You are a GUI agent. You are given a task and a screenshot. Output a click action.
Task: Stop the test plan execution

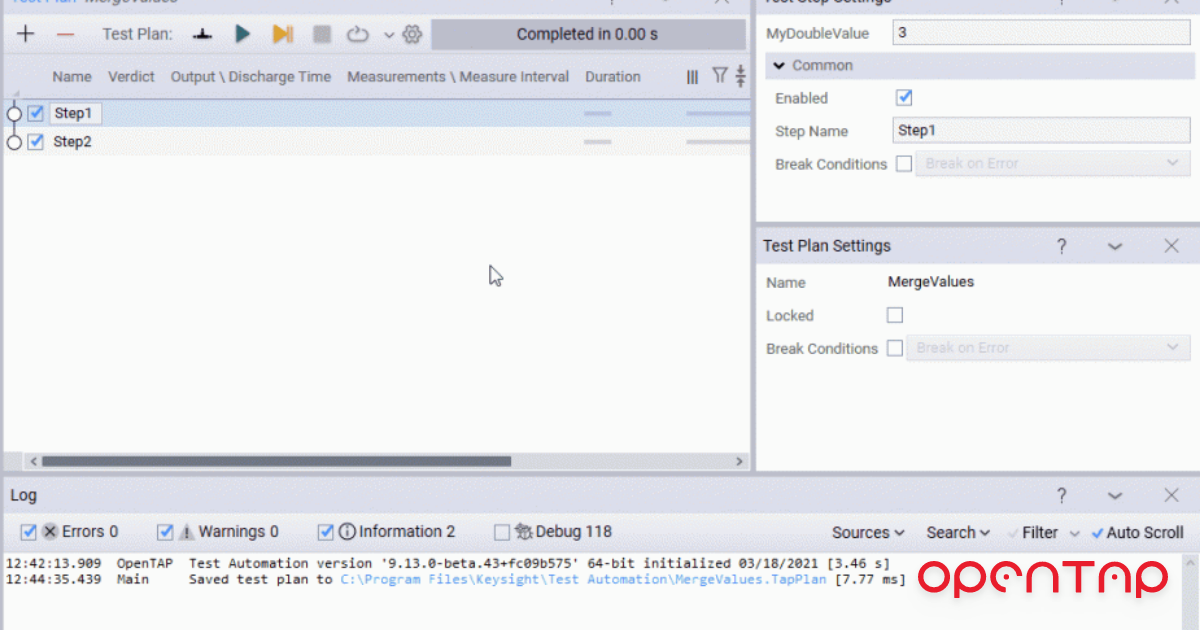pos(321,33)
